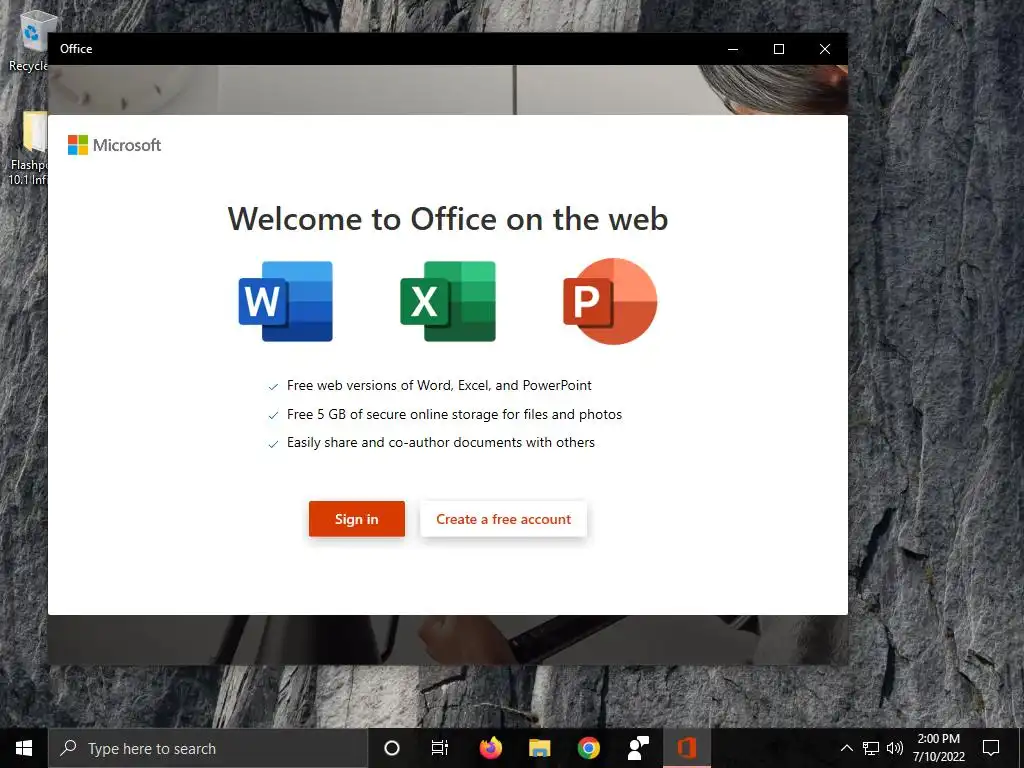1024x768 pixels.
Task: Open the Windows Start menu
Action: 24,748
